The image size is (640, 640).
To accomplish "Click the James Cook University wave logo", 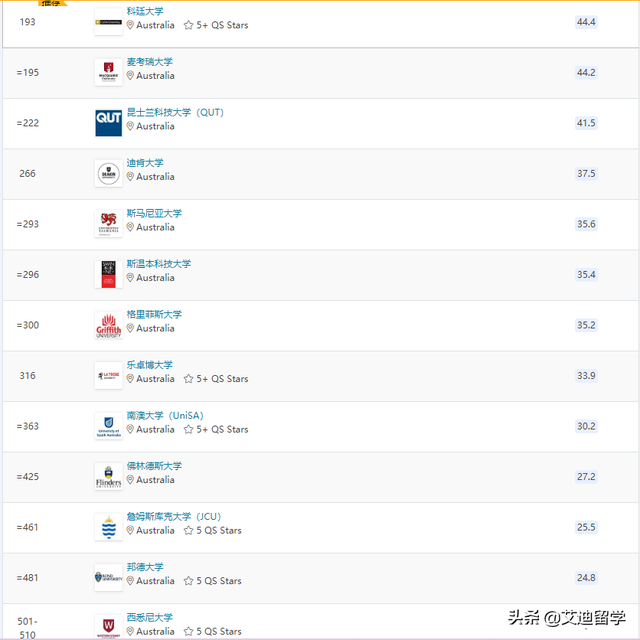I will (109, 527).
